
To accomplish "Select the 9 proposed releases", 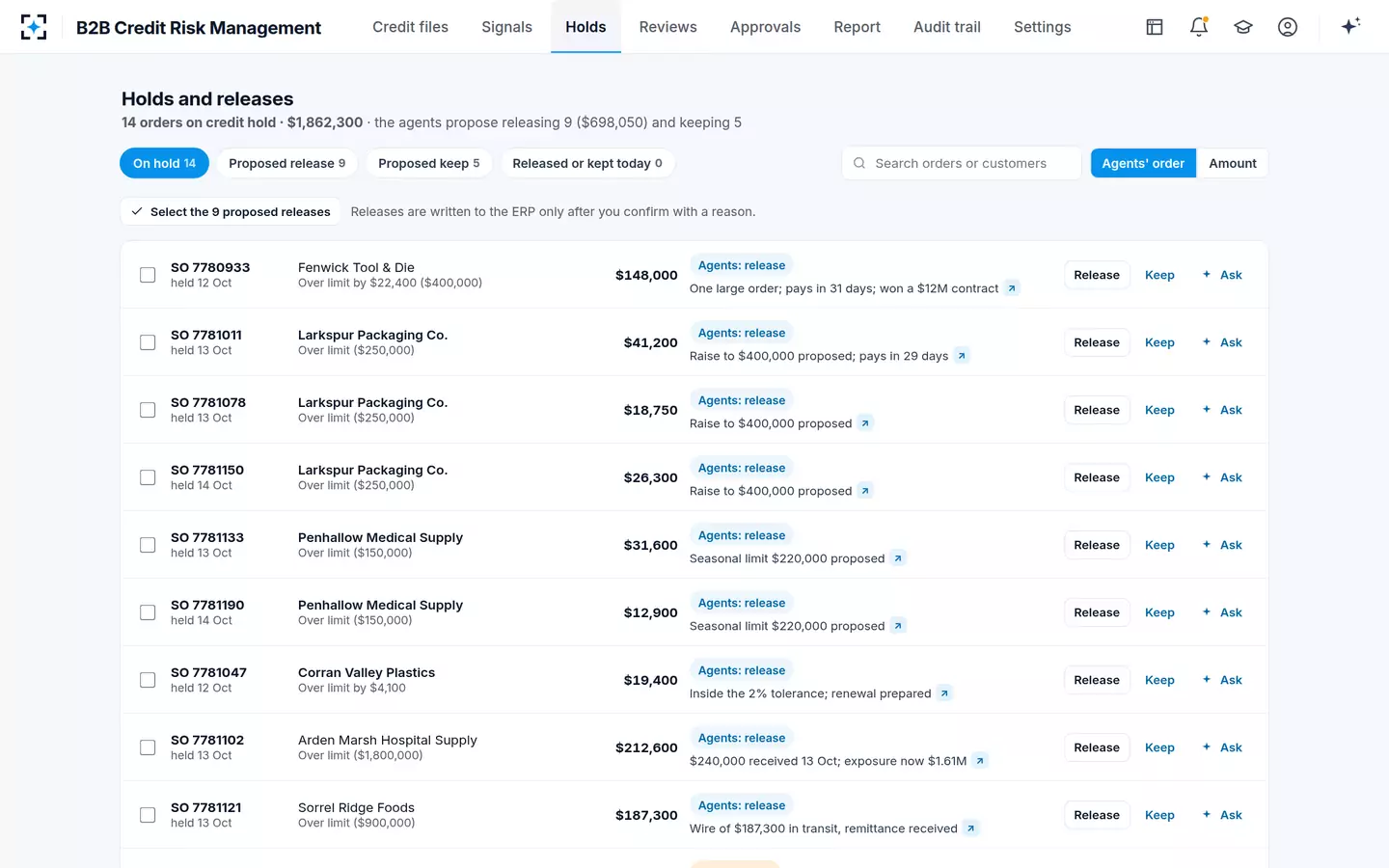I will 231,211.
